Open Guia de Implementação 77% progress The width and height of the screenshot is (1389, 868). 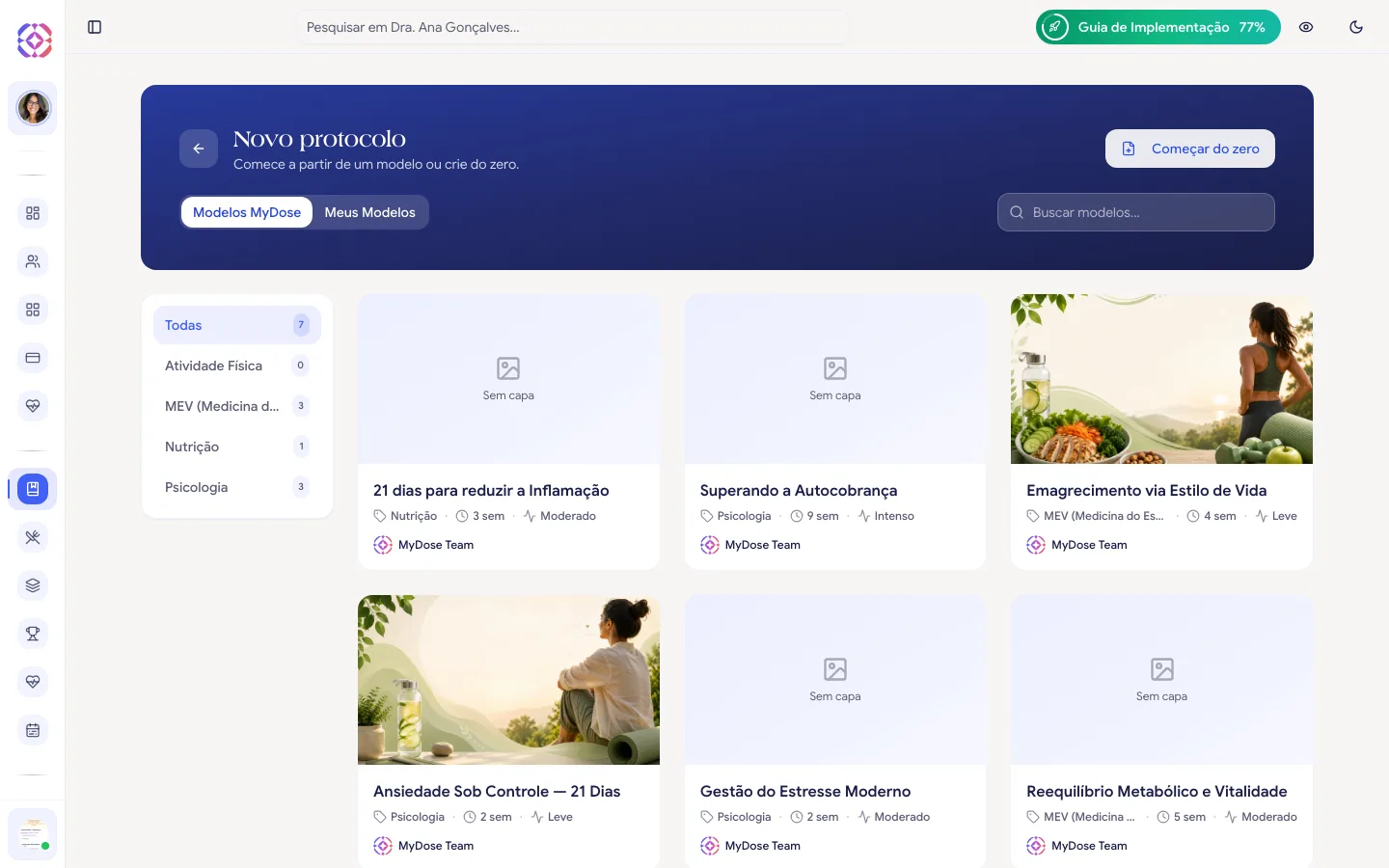[1158, 27]
